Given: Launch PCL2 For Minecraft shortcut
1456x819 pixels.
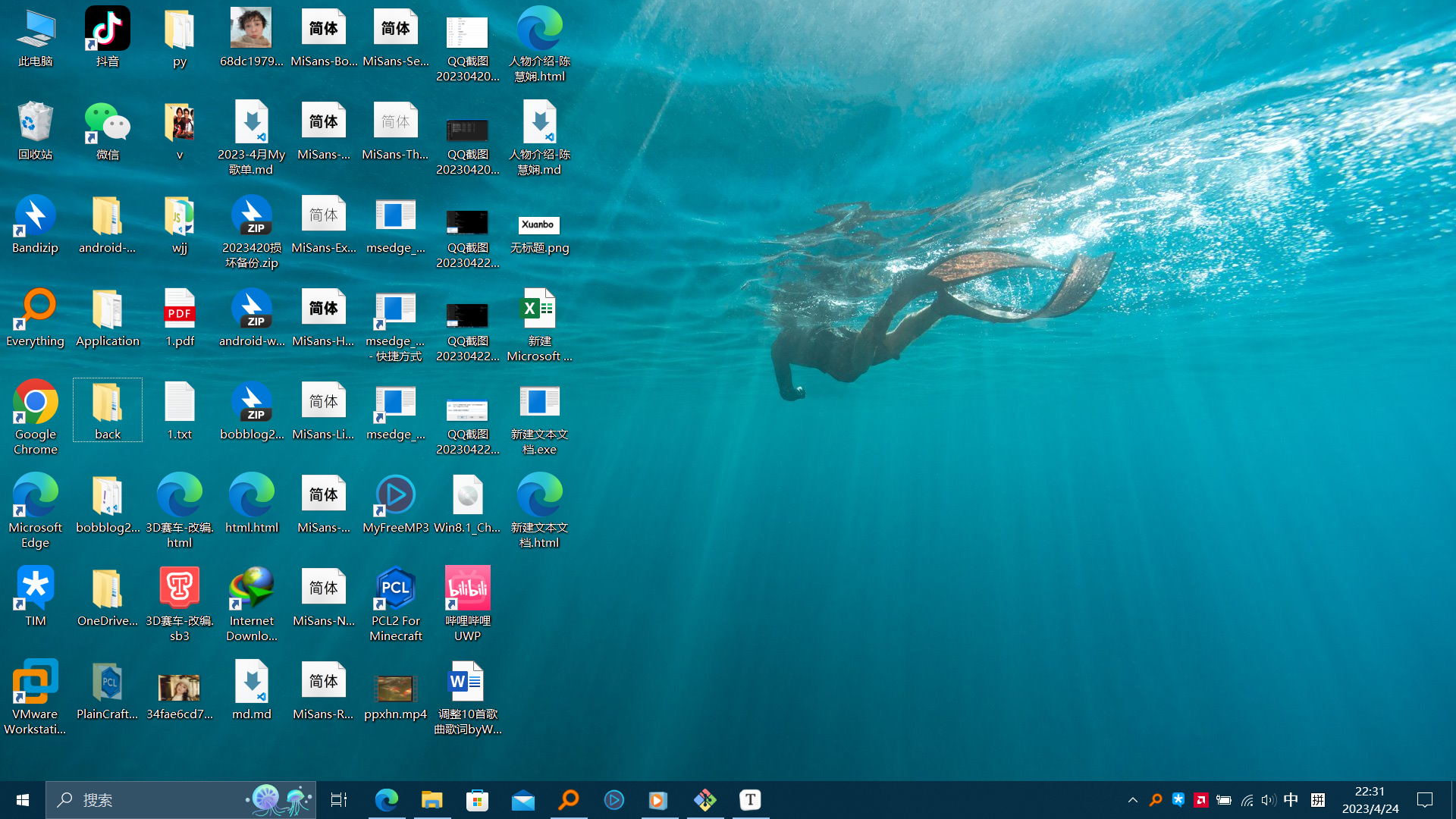Looking at the screenshot, I should click(x=396, y=604).
